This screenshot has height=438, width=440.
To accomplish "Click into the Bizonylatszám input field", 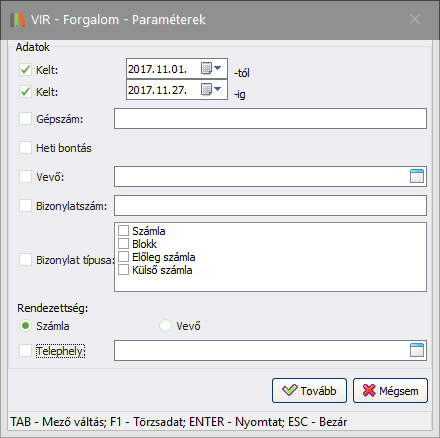I will click(270, 206).
